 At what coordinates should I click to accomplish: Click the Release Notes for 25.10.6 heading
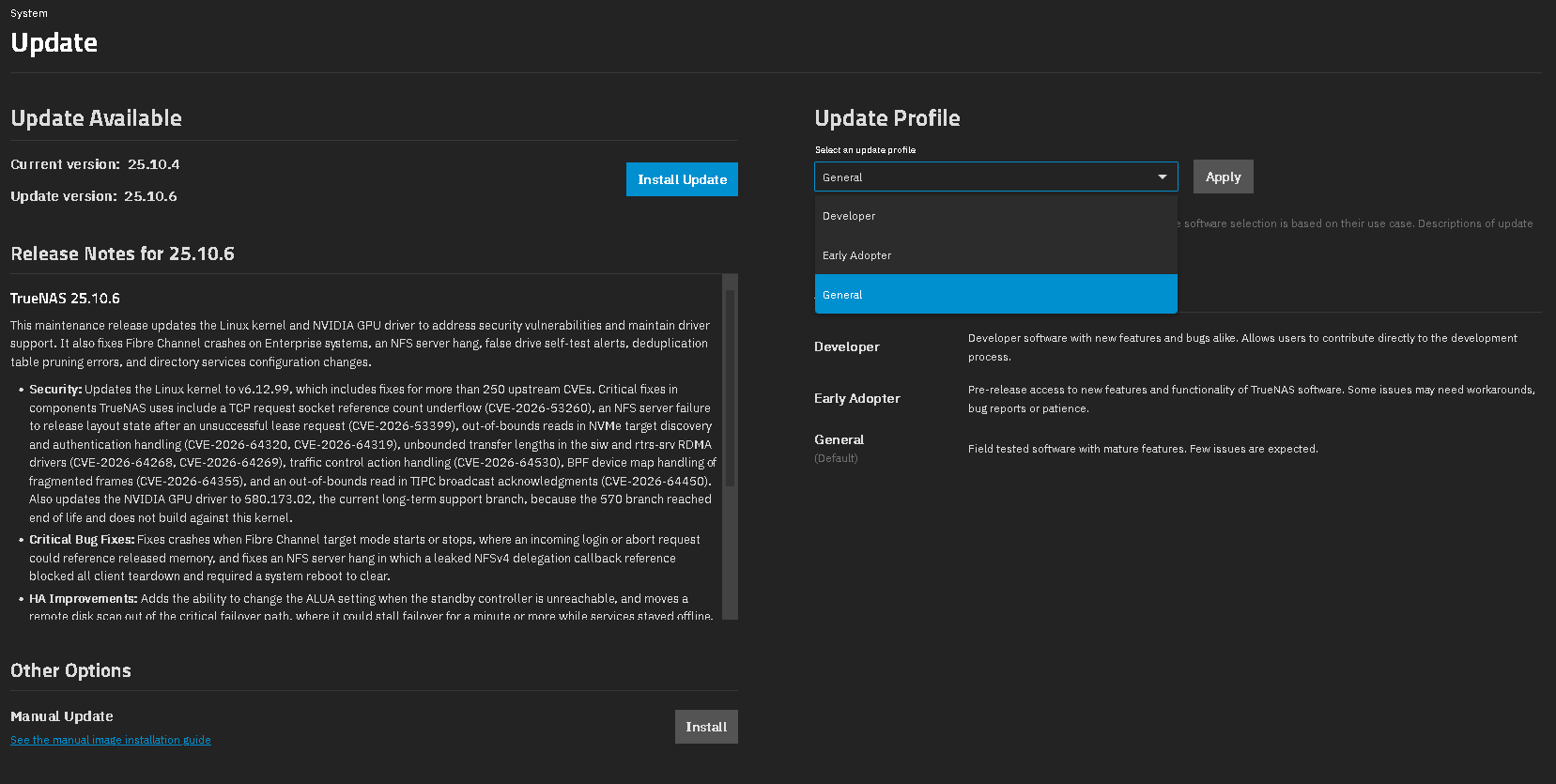click(x=122, y=254)
